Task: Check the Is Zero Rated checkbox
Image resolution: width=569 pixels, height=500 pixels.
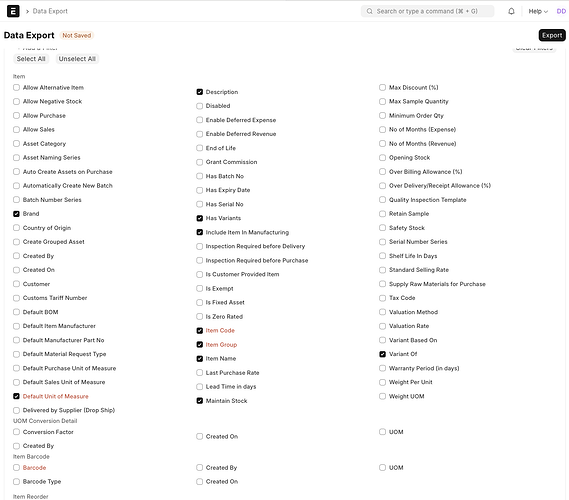Action: click(200, 316)
